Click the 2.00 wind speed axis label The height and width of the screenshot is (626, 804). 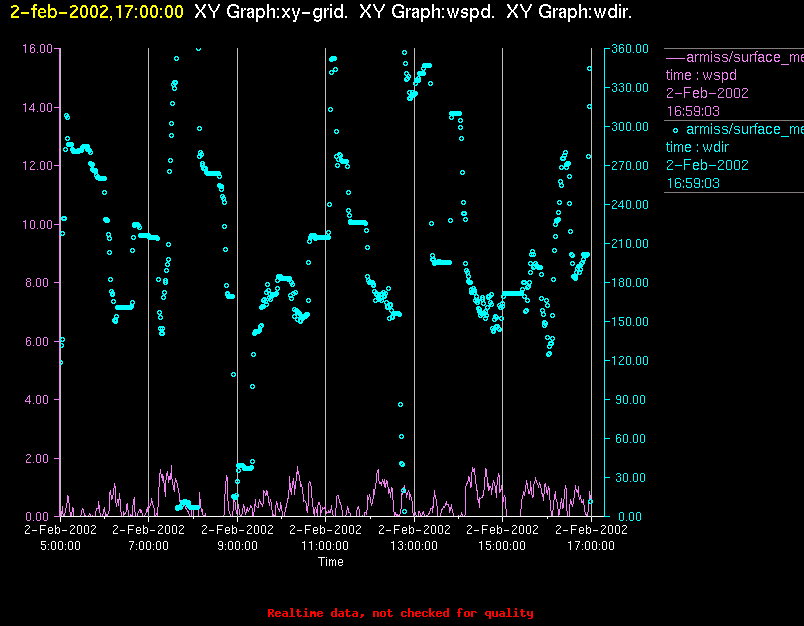(39, 458)
